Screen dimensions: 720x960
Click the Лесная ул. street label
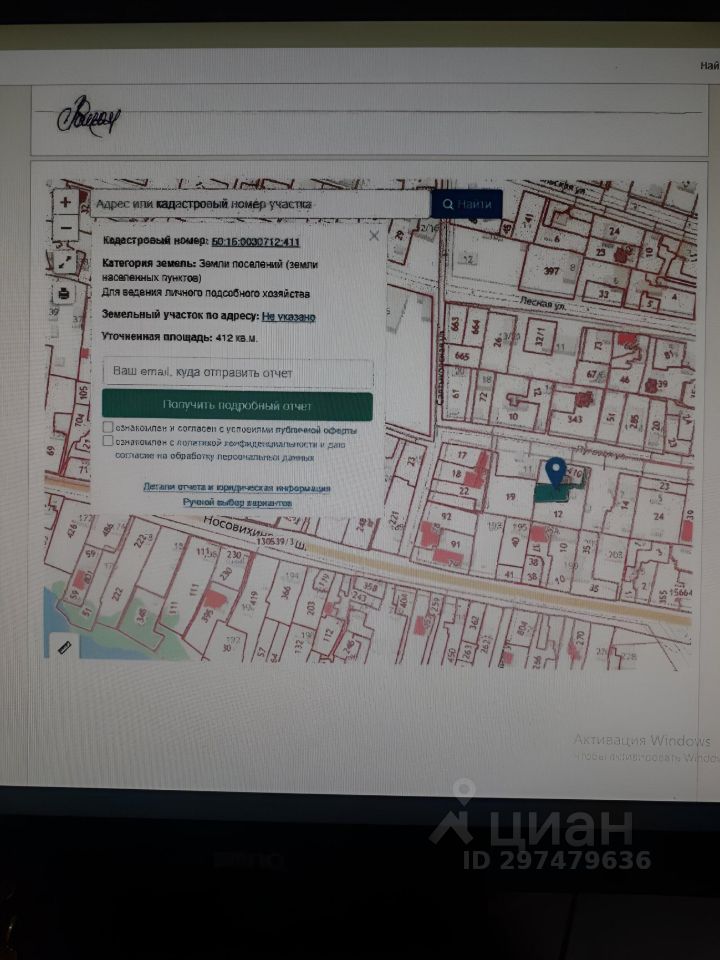click(544, 303)
